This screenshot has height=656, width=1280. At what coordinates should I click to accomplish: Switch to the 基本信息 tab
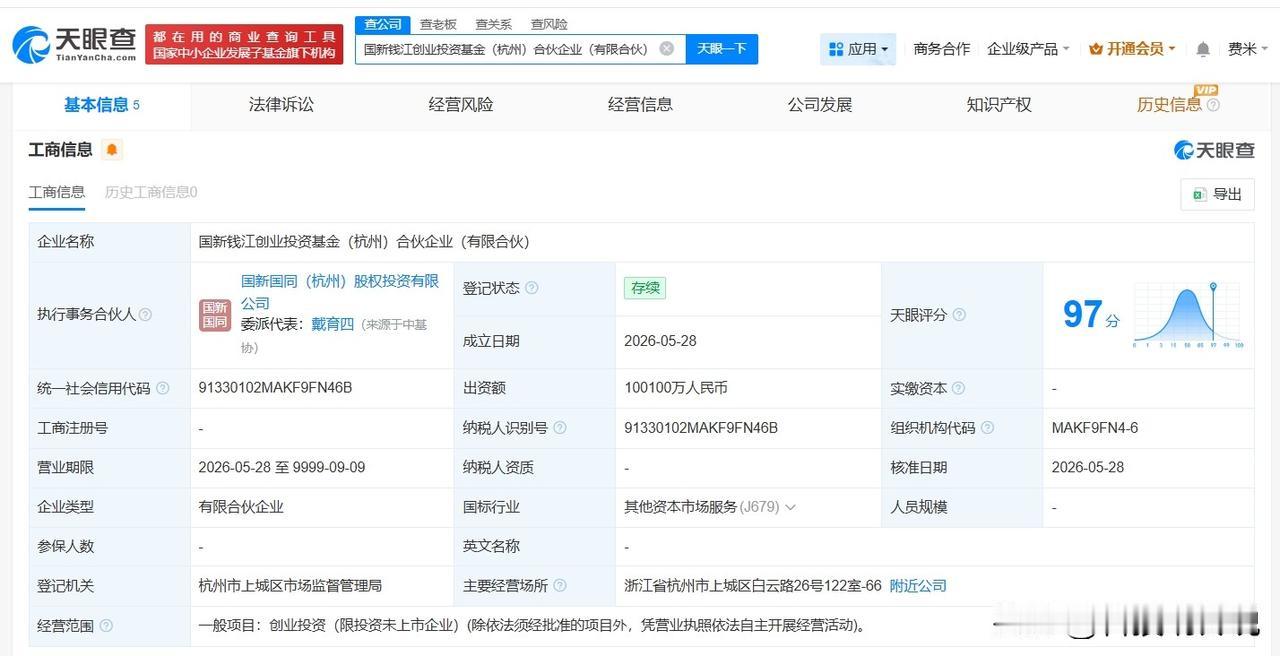click(101, 105)
